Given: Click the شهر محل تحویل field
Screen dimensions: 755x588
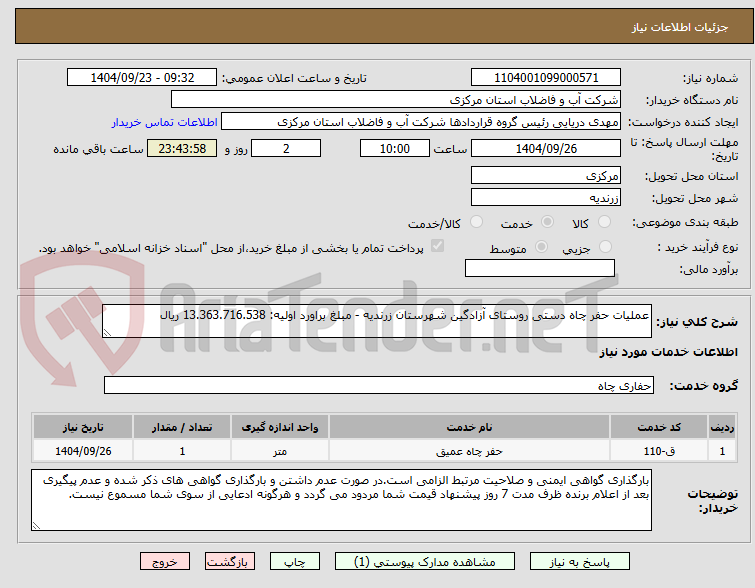Looking at the screenshot, I should (546, 197).
